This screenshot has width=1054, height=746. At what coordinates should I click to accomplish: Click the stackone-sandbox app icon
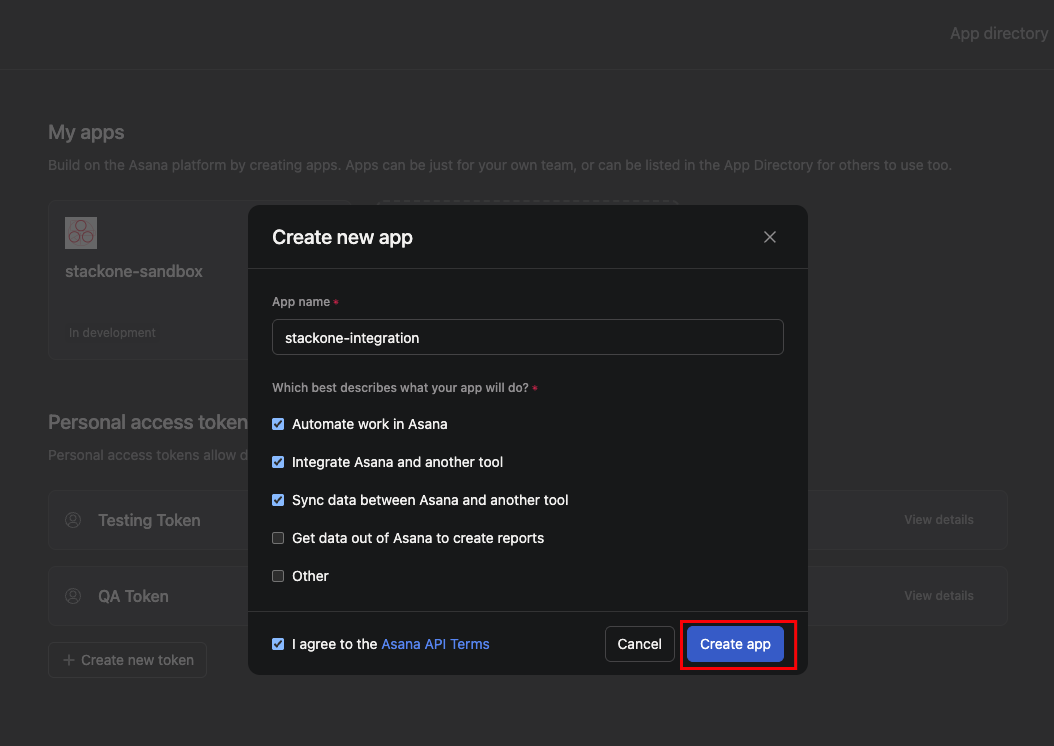(81, 232)
